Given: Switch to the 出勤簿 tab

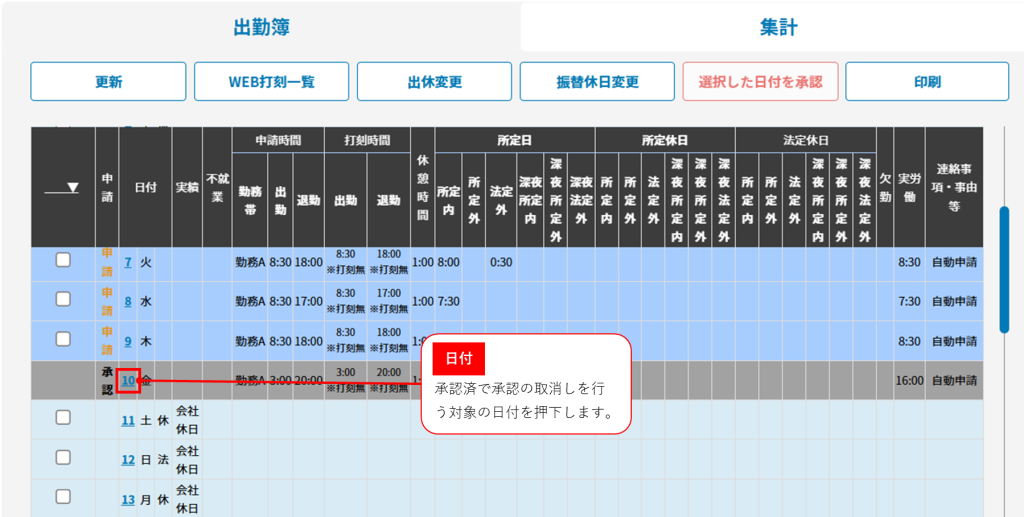Looking at the screenshot, I should pos(261,28).
